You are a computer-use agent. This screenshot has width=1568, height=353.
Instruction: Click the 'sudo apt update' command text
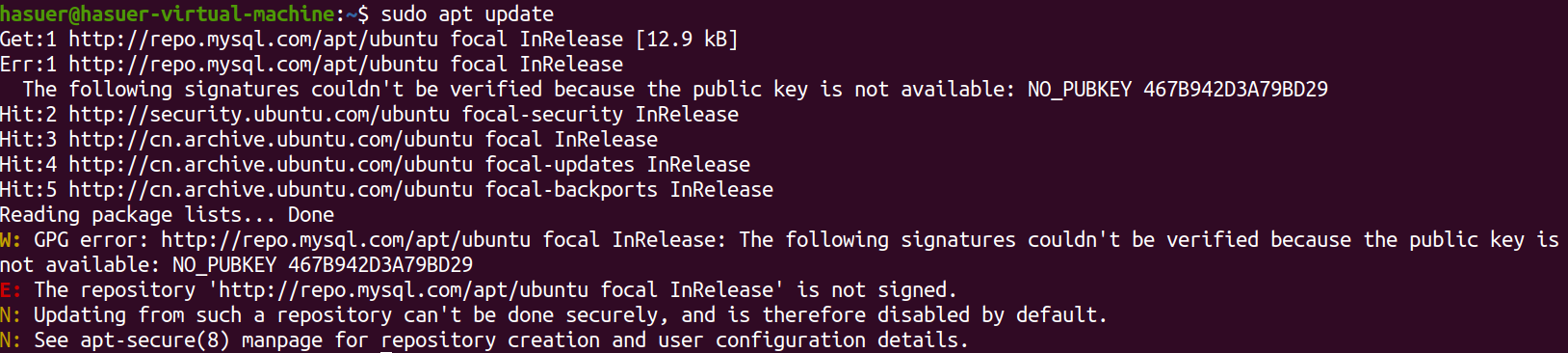pyautogui.click(x=467, y=14)
